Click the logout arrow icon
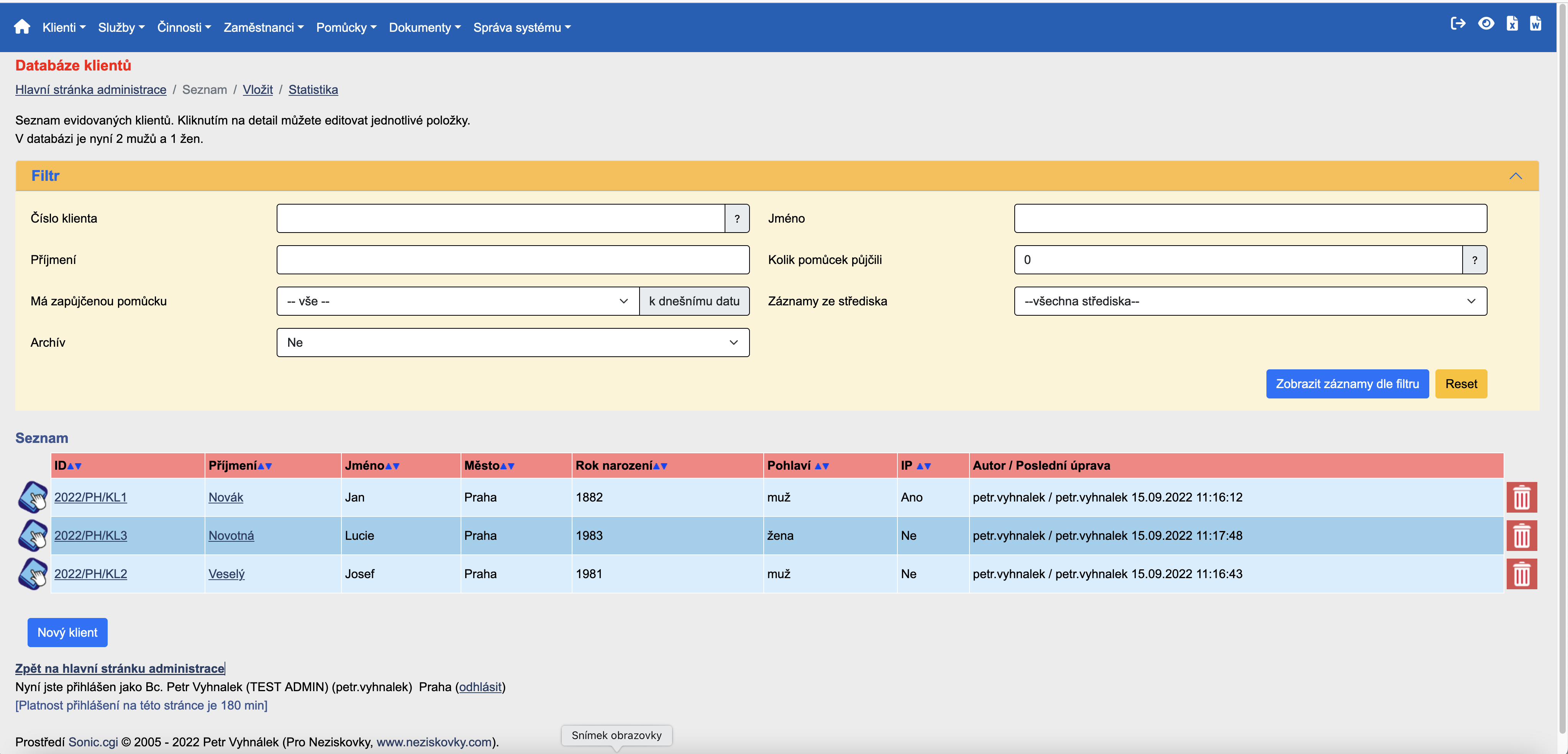The height and width of the screenshot is (754, 1568). point(1457,24)
